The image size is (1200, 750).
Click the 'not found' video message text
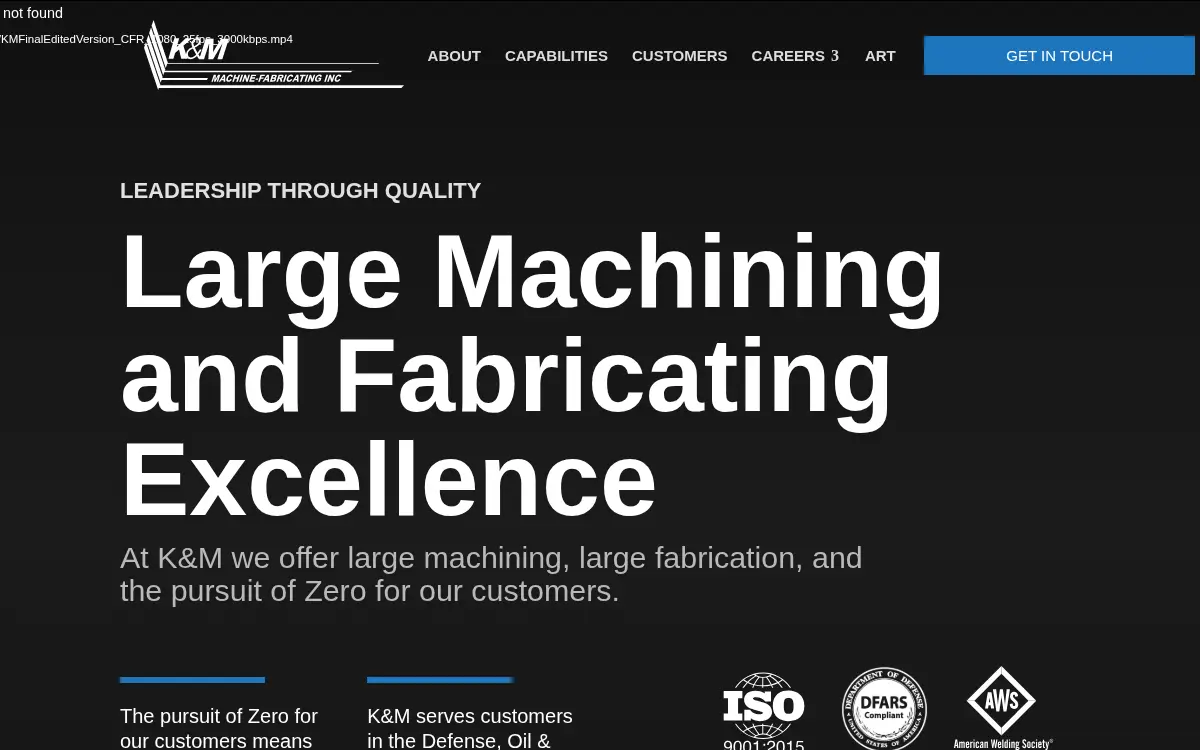tap(33, 13)
